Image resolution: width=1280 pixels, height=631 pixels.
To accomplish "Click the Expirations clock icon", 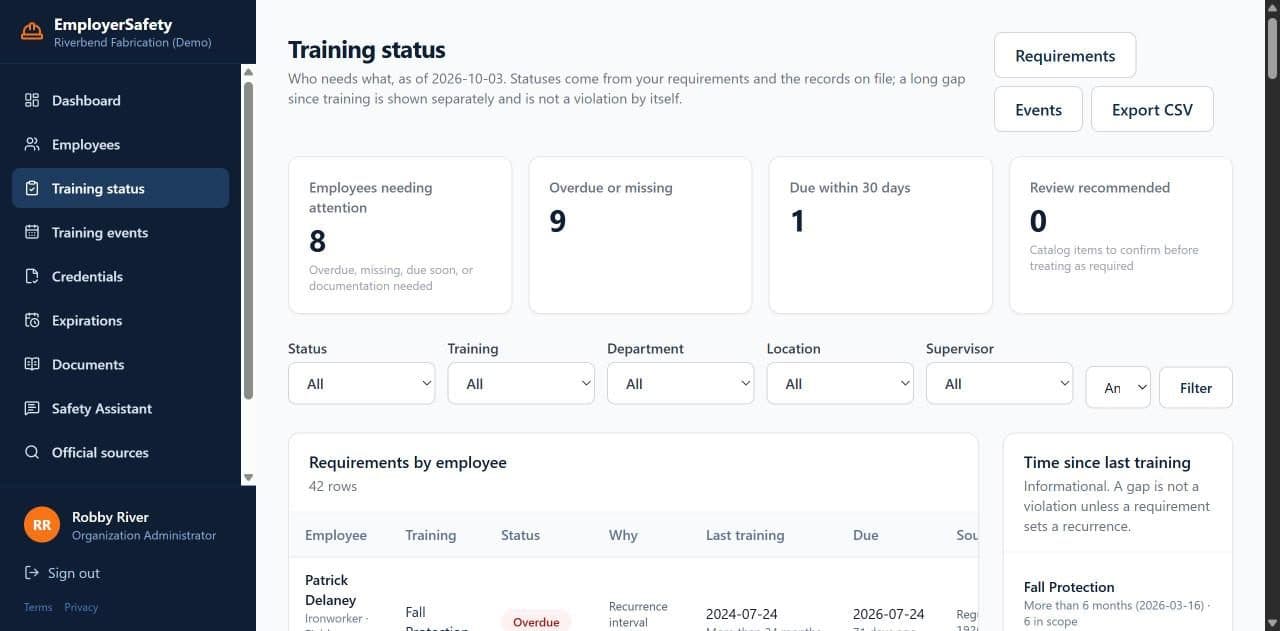I will tap(32, 320).
